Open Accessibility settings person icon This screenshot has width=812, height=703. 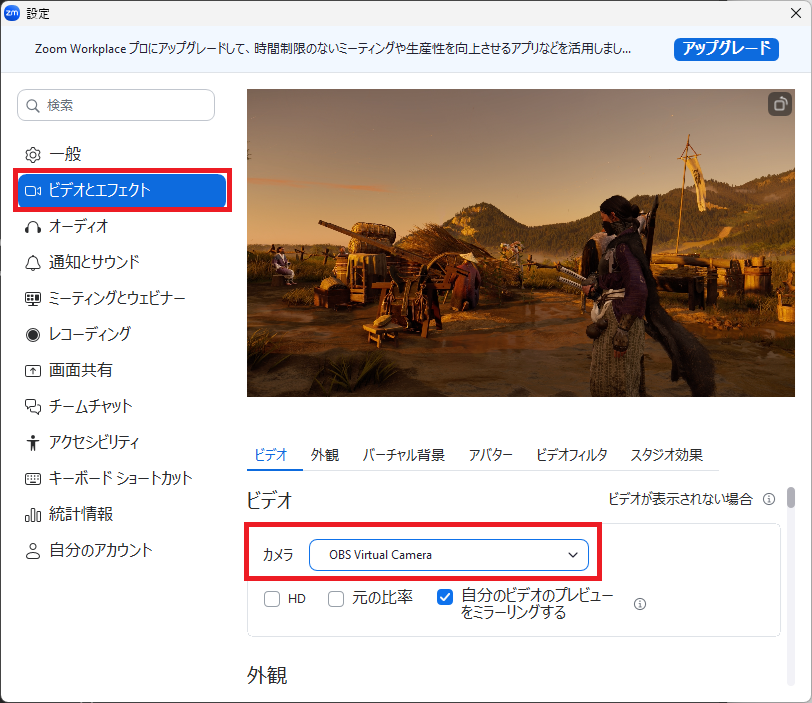32,443
